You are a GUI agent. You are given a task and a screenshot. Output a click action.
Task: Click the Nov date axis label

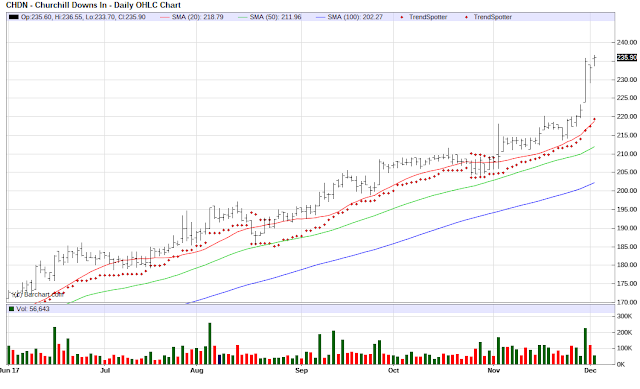coord(493,371)
